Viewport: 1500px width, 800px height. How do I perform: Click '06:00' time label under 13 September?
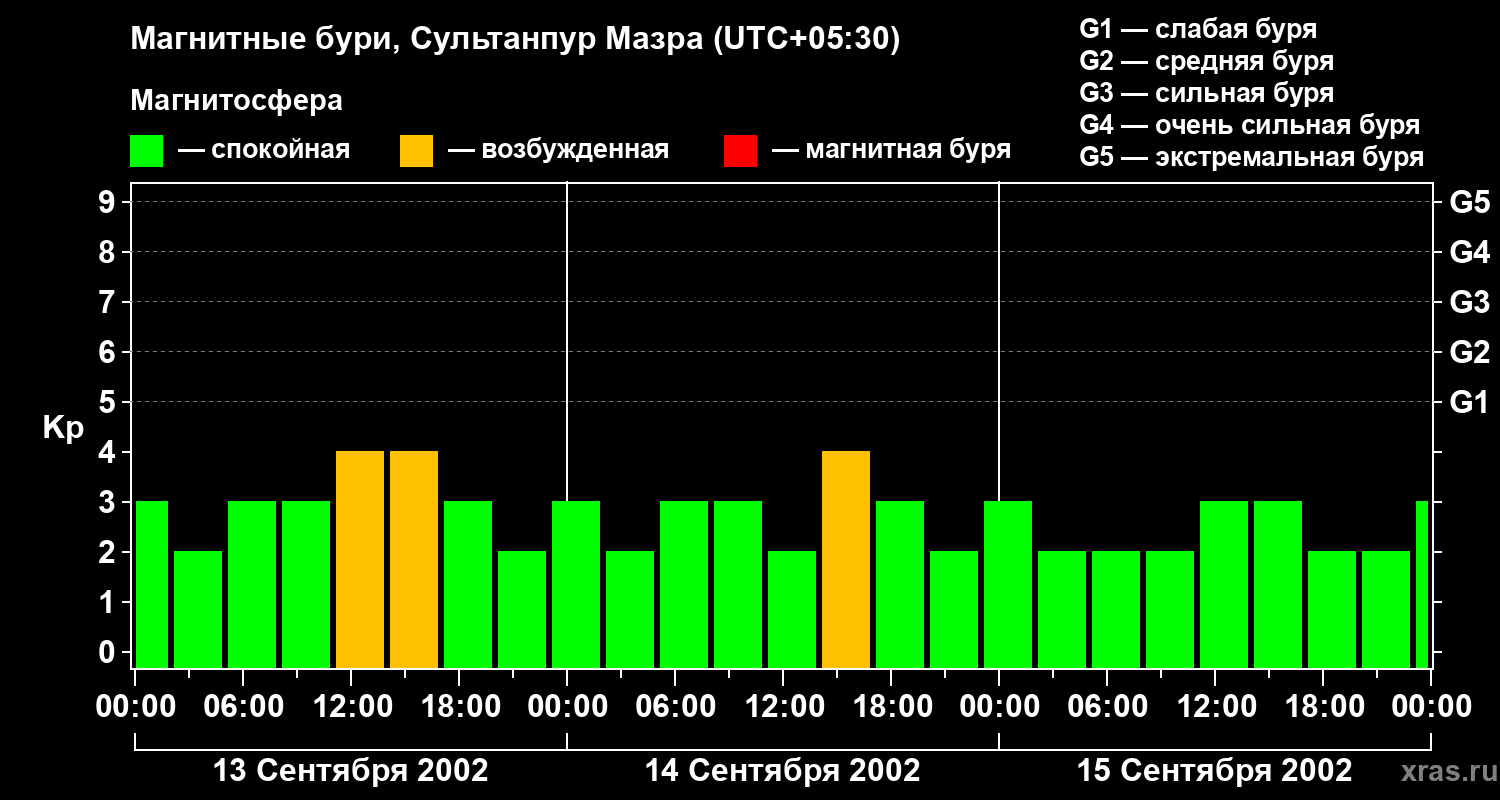(243, 707)
